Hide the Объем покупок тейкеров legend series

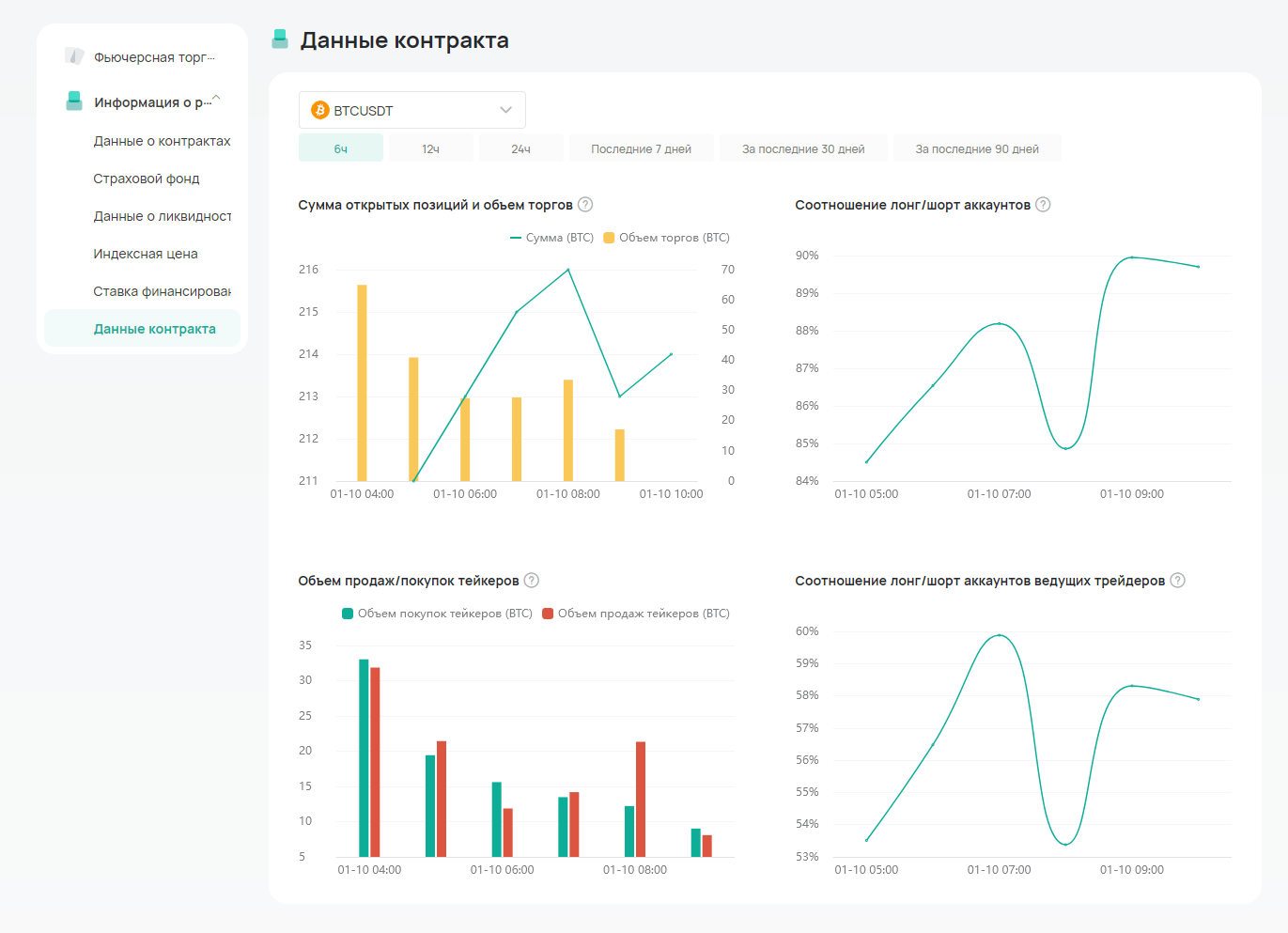pyautogui.click(x=438, y=614)
